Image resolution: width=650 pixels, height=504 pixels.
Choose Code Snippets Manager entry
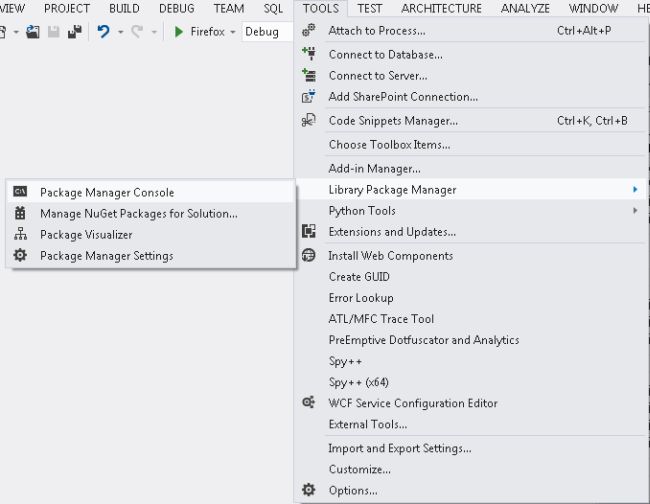click(x=471, y=121)
